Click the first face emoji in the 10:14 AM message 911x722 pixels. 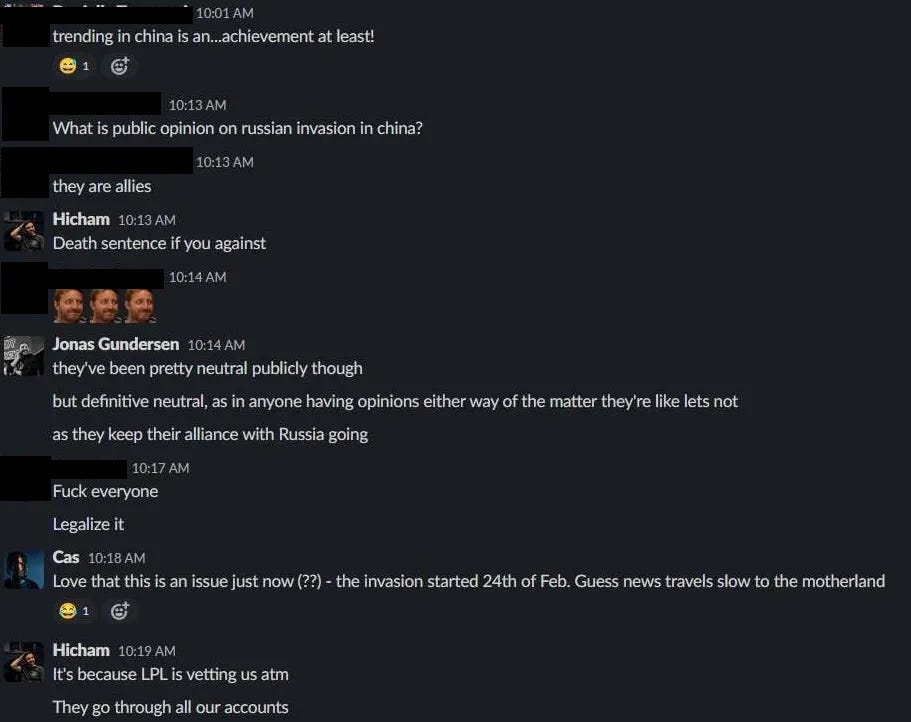(69, 306)
